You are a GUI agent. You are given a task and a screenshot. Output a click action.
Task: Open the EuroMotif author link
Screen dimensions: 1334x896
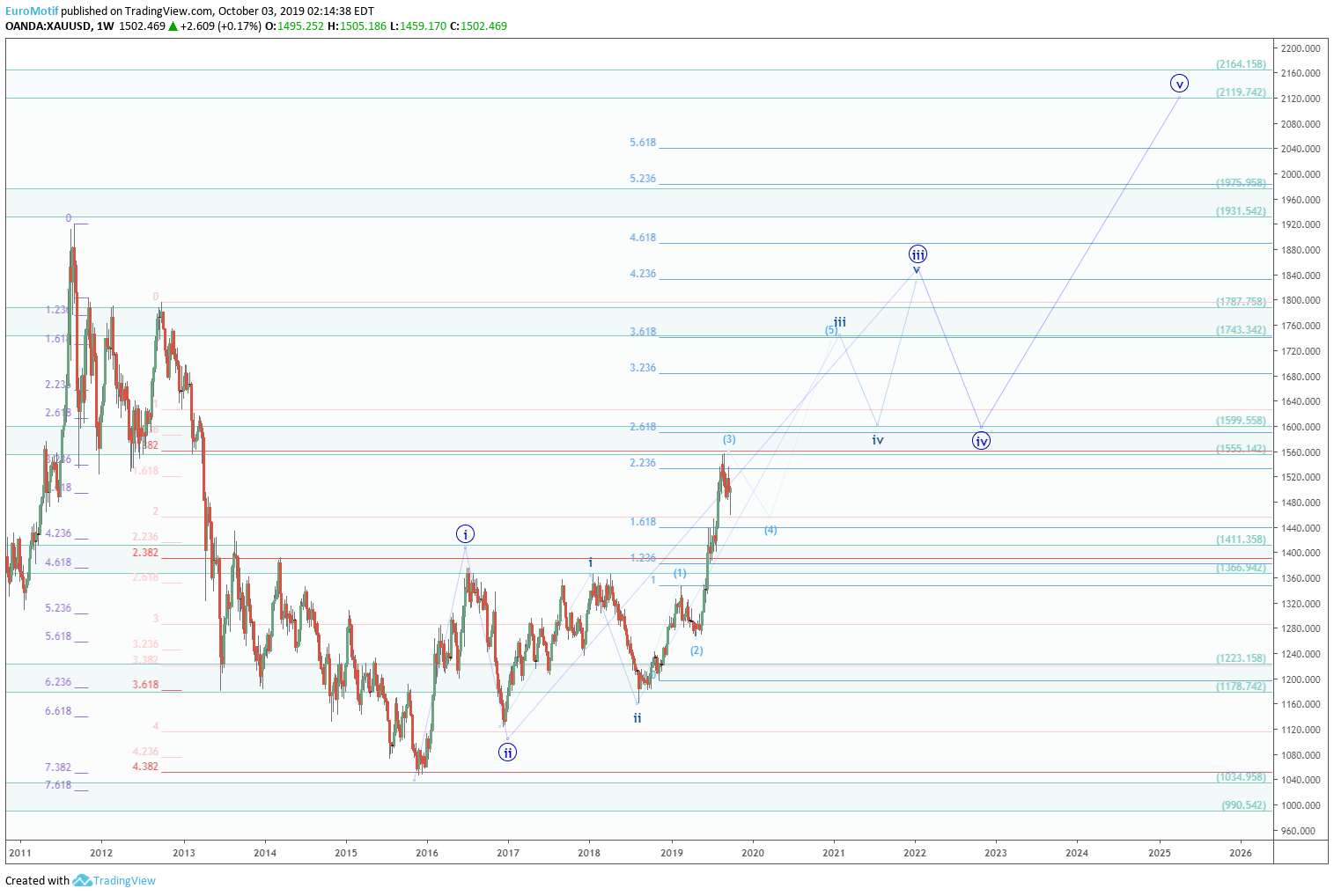click(32, 11)
